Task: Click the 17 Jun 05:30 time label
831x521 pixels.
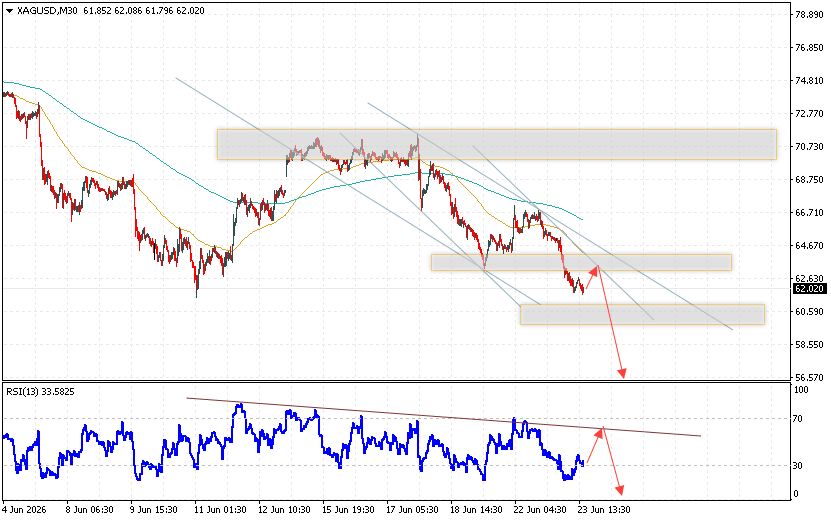Action: click(x=412, y=510)
